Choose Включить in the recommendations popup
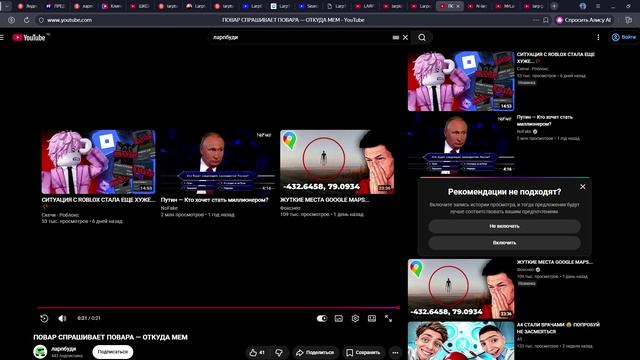This screenshot has width=640, height=360. click(x=504, y=243)
